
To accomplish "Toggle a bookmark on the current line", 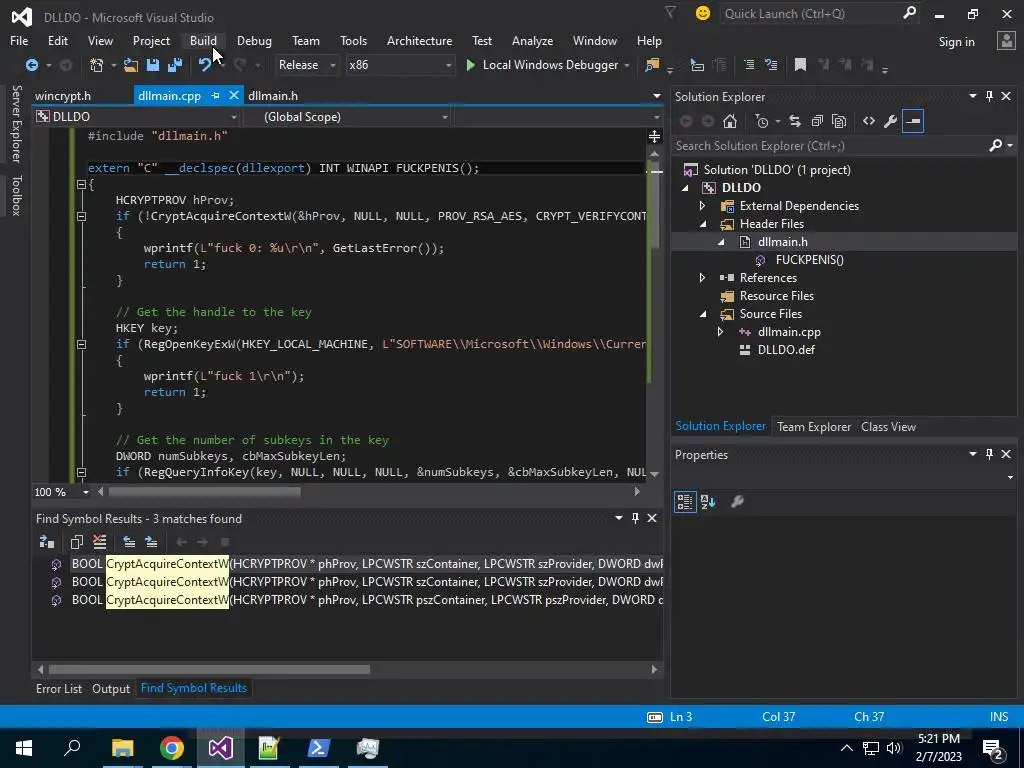I will tap(800, 65).
